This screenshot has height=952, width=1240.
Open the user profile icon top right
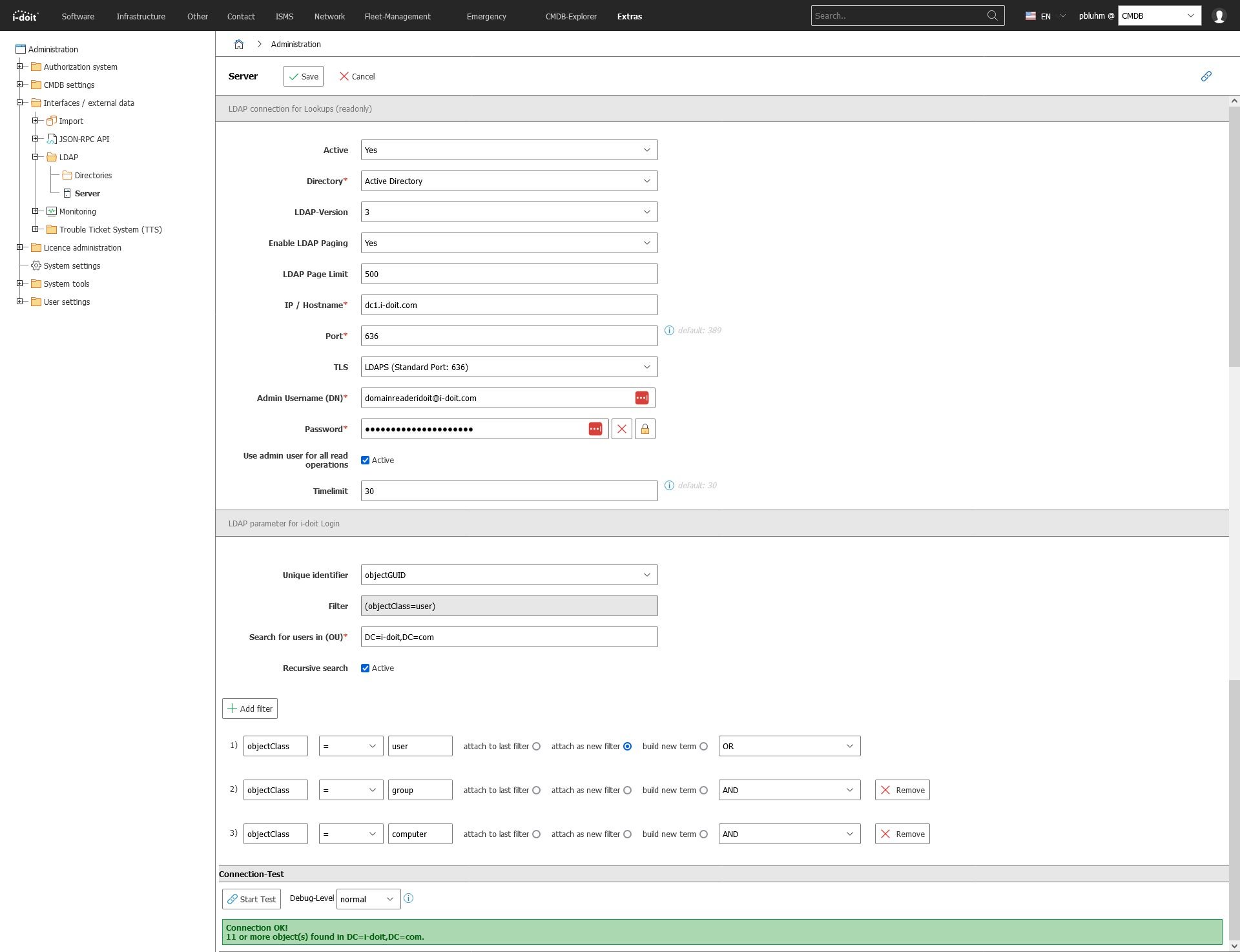1219,16
